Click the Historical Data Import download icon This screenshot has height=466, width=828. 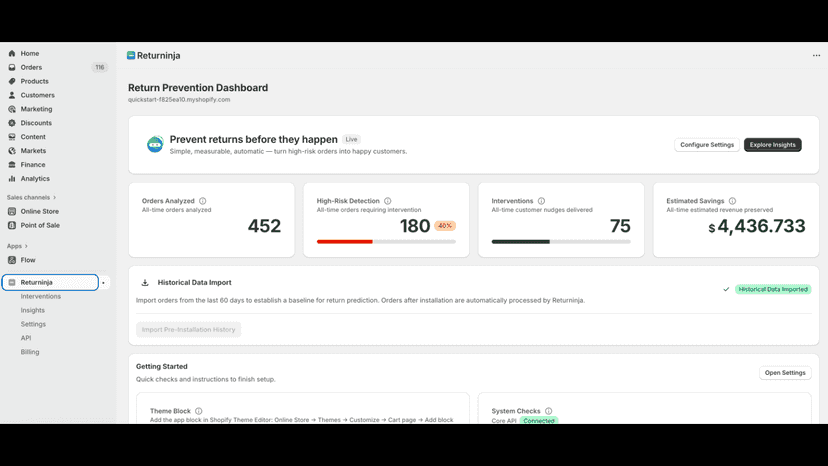coord(145,283)
